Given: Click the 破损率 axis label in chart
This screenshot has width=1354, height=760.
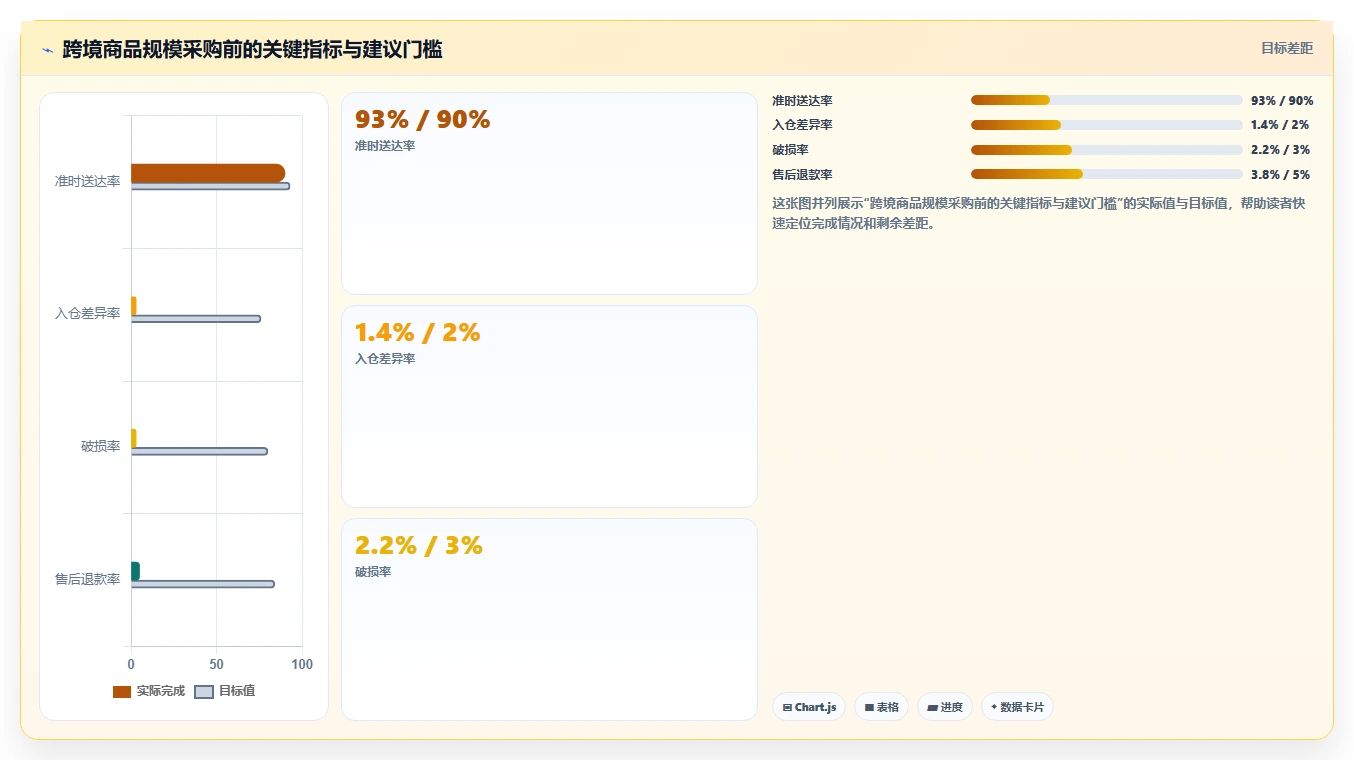Looking at the screenshot, I should (x=100, y=447).
